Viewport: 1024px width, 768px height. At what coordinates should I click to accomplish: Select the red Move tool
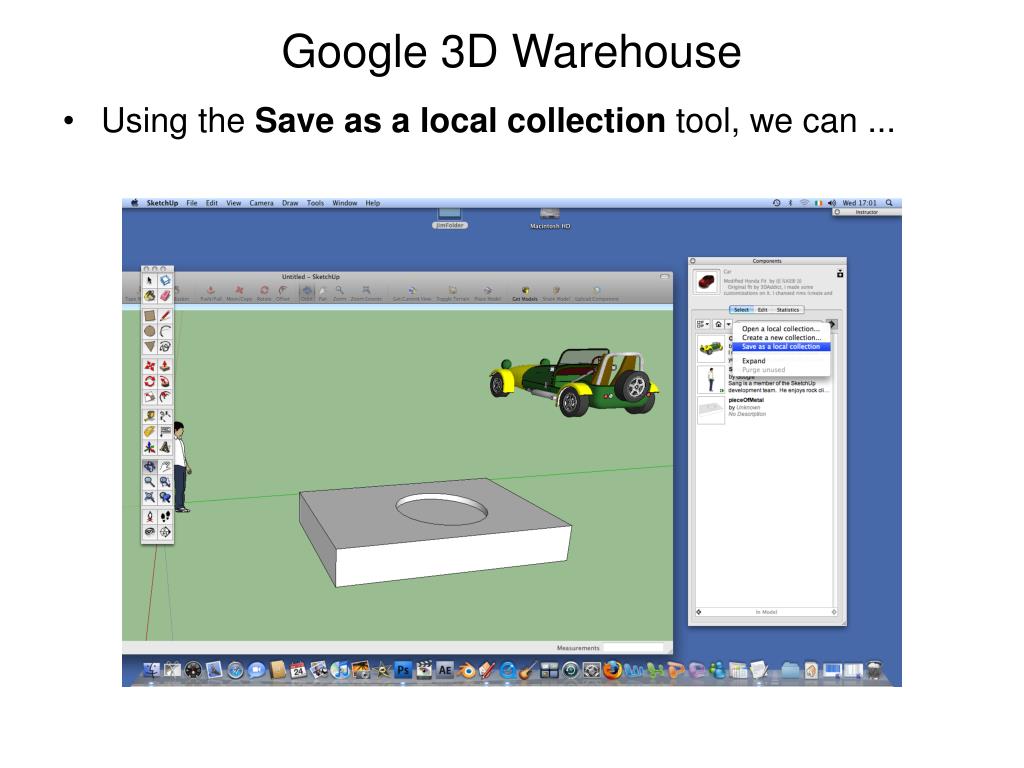pyautogui.click(x=150, y=366)
